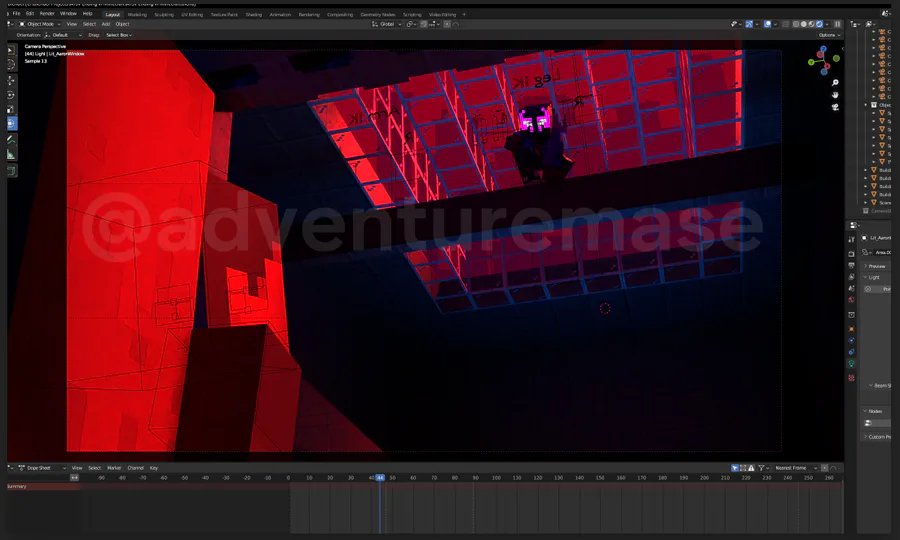This screenshot has width=900, height=540.
Task: Select the Rotate tool
Action: click(x=11, y=95)
